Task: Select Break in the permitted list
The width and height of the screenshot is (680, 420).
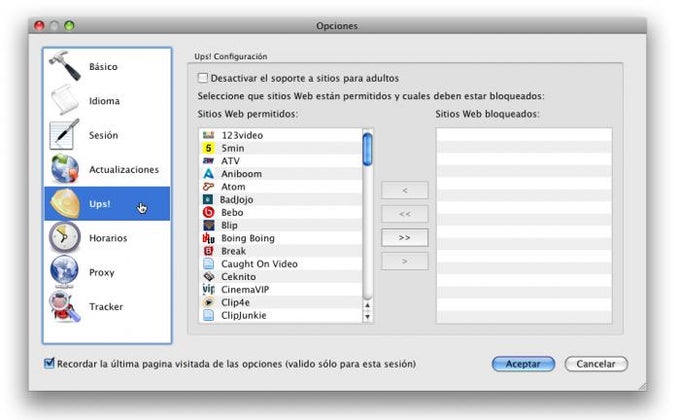Action: 281,251
